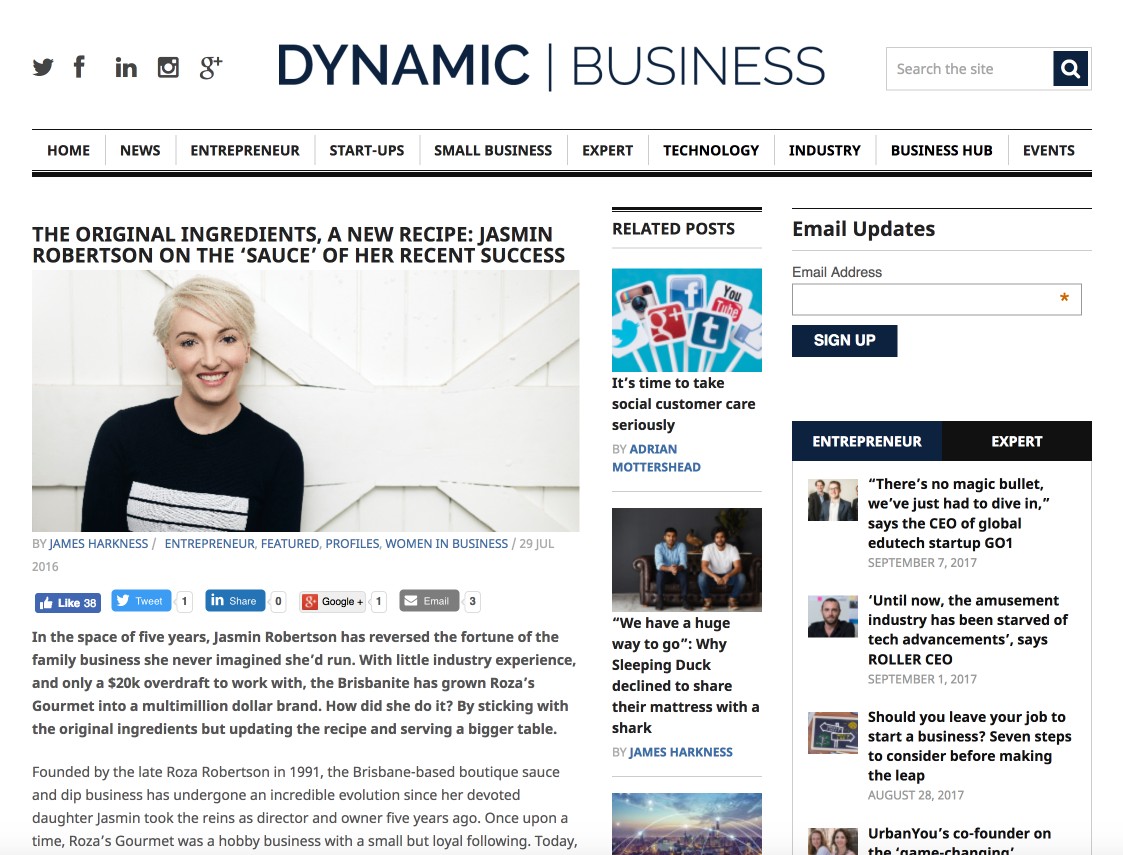This screenshot has height=855, width=1123.
Task: Open author James Harkness byline link
Action: tap(99, 544)
